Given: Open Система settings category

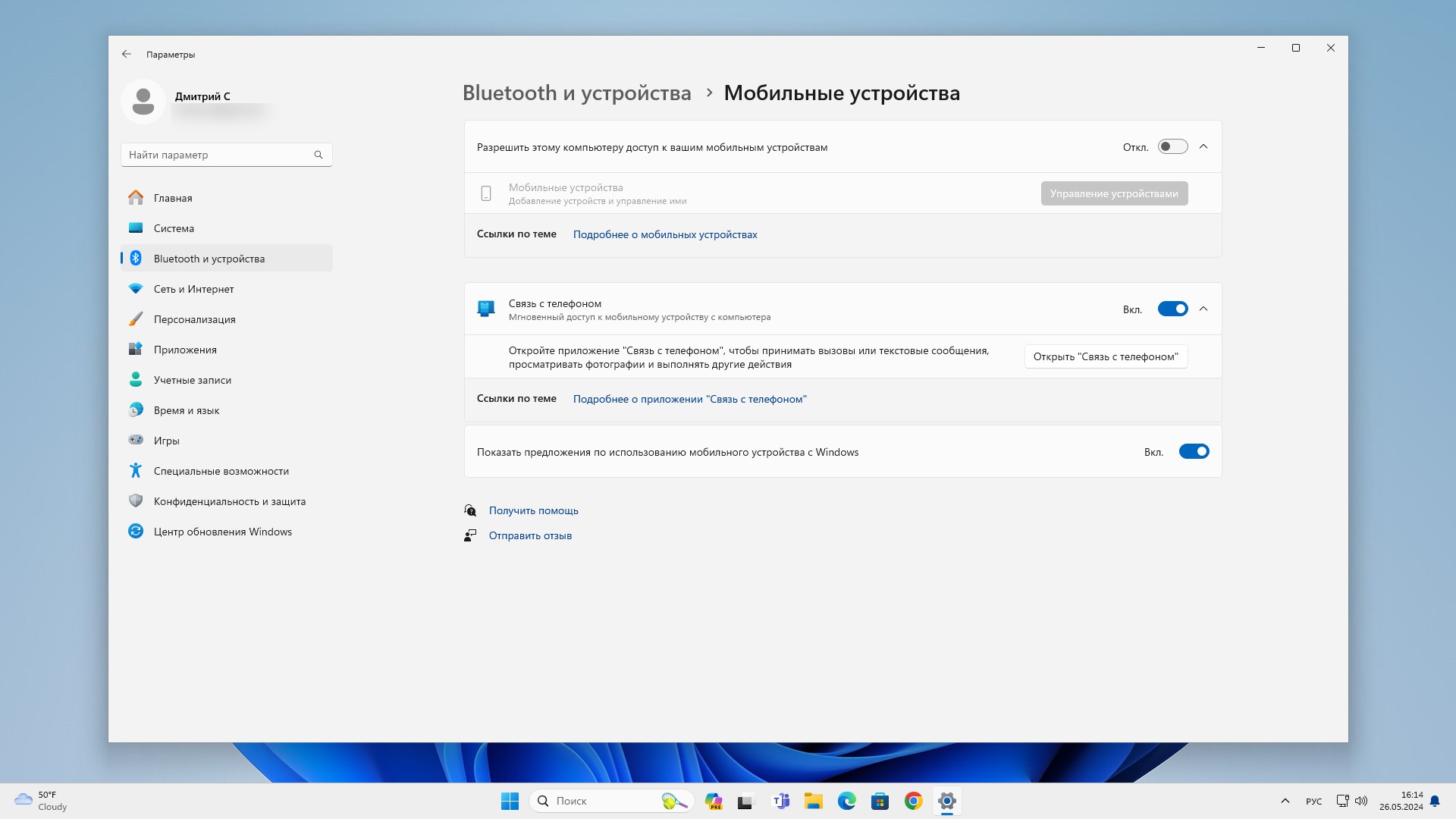Looking at the screenshot, I should 227,228.
